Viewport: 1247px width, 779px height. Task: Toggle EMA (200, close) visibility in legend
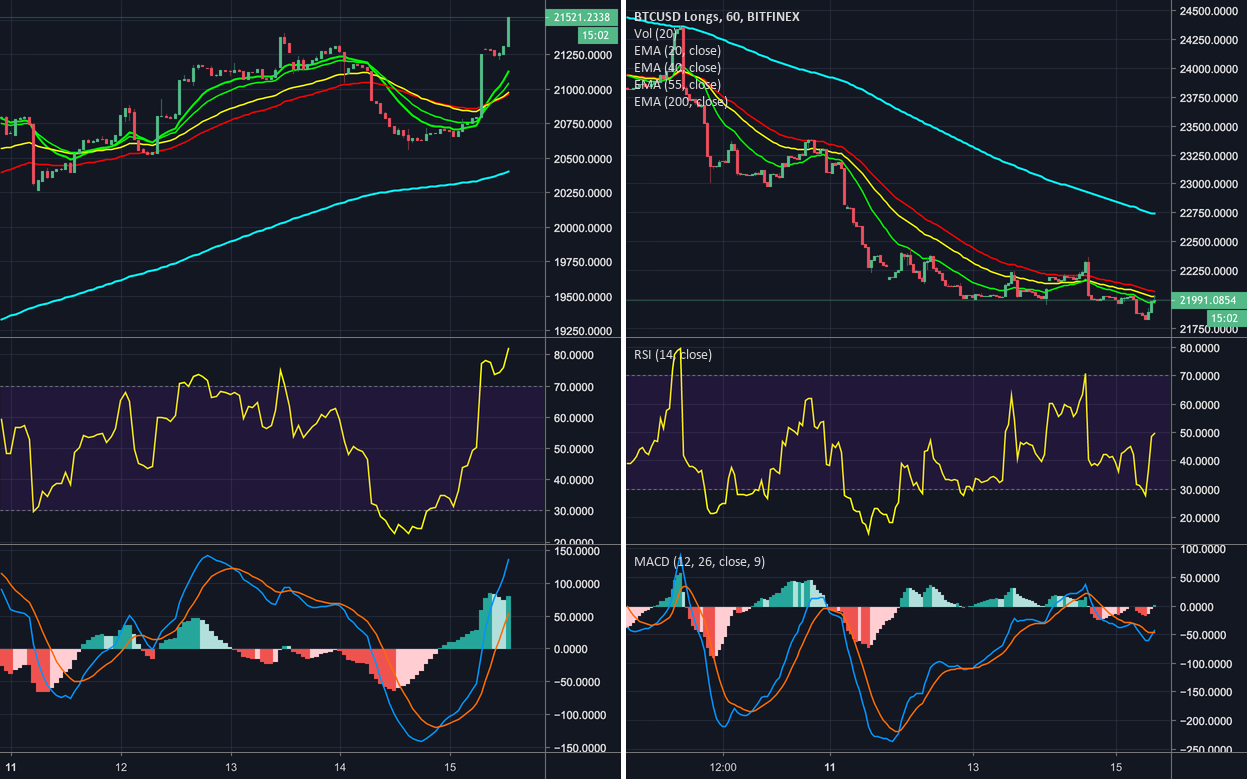pyautogui.click(x=681, y=100)
